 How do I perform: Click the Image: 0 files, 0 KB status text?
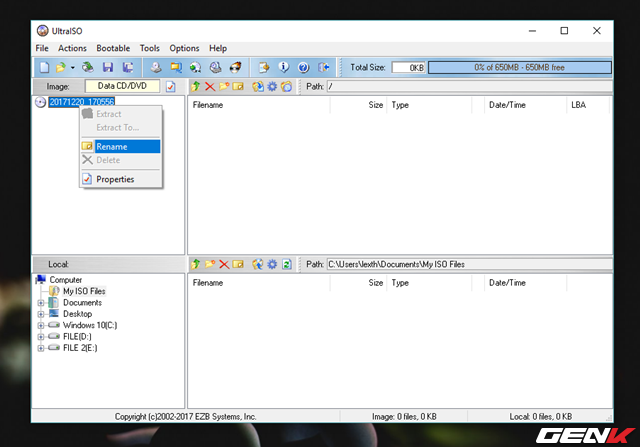click(404, 416)
